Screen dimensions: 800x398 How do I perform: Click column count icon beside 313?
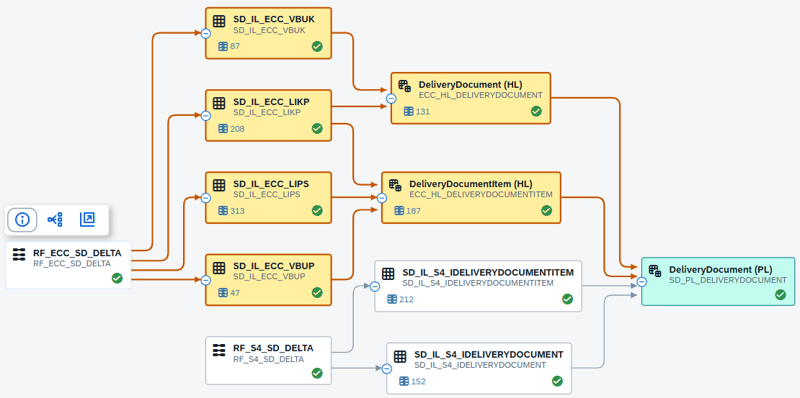223,211
